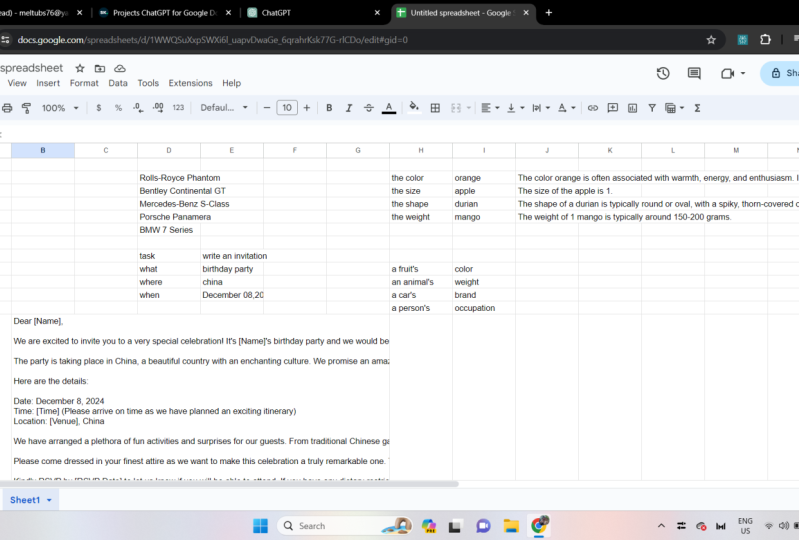
Task: Toggle bold formatting
Action: 329,108
